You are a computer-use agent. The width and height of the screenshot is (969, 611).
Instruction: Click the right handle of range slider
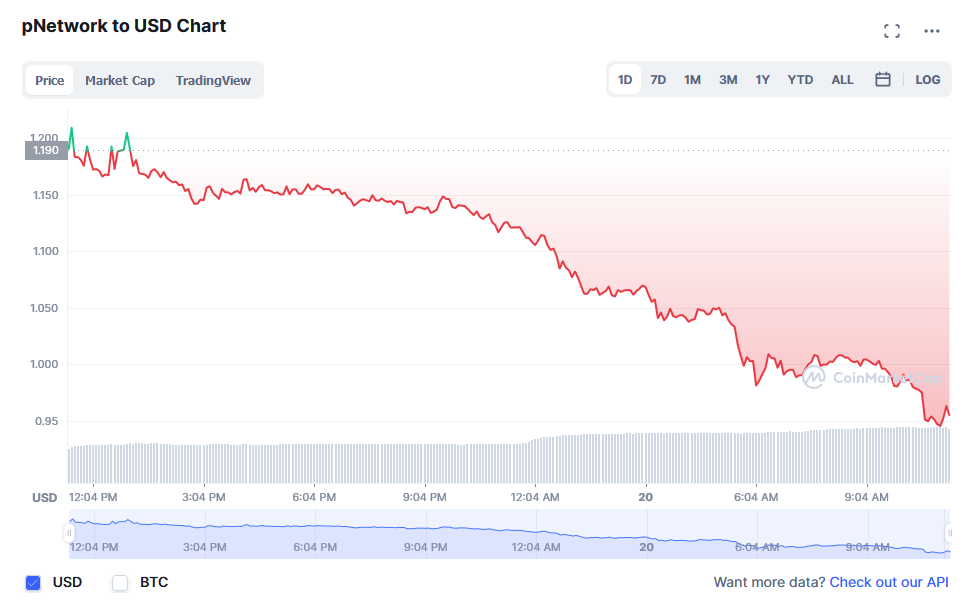[x=948, y=533]
